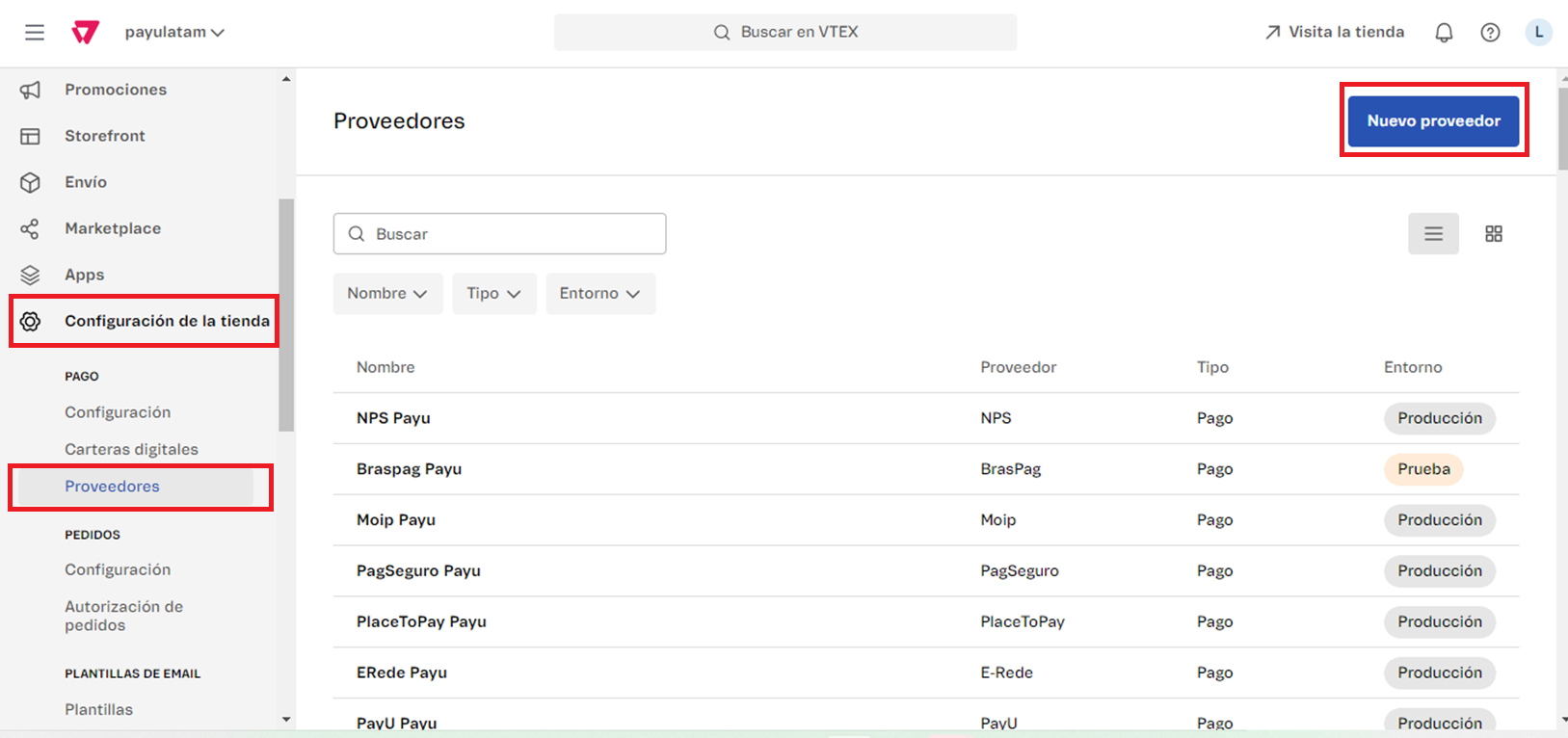
Task: Click the Storefront layout icon
Action: (x=31, y=136)
